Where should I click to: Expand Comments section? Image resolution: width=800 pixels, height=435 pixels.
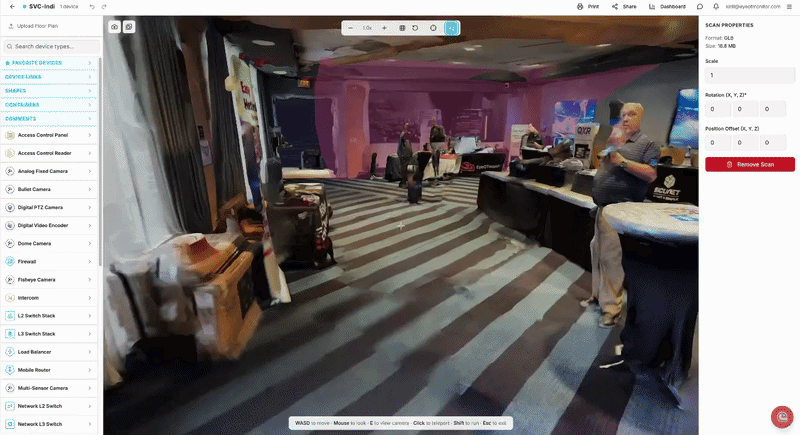[48, 118]
